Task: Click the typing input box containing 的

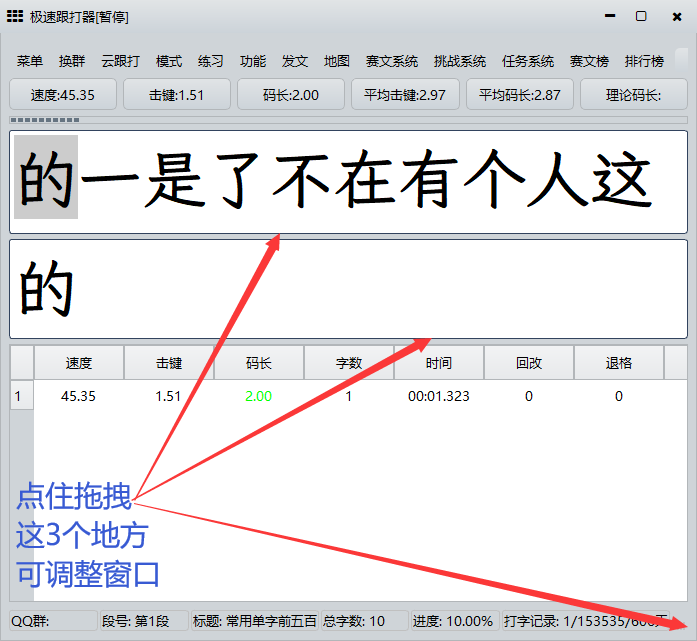Action: [x=348, y=289]
